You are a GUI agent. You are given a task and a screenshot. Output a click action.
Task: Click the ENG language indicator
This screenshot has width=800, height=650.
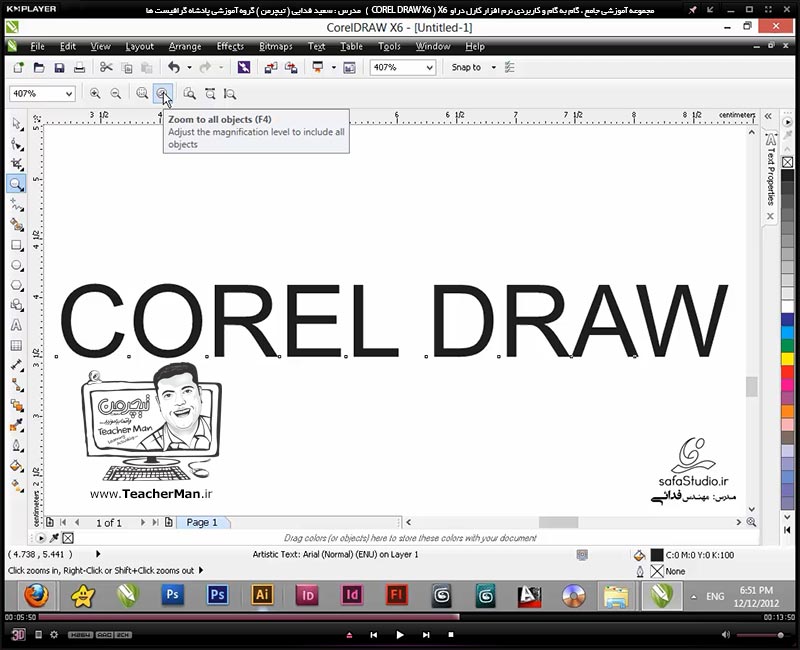715,596
